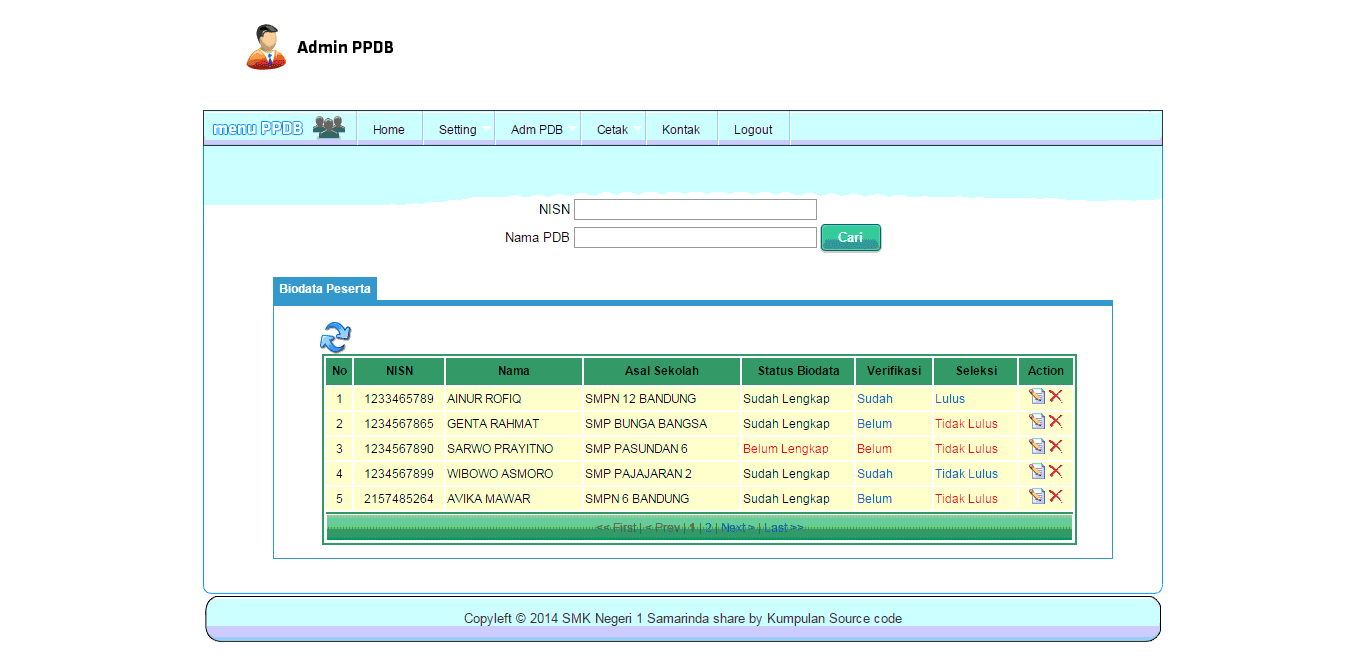
Task: Delete the GENTA RAHMAT row
Action: pyautogui.click(x=1055, y=421)
